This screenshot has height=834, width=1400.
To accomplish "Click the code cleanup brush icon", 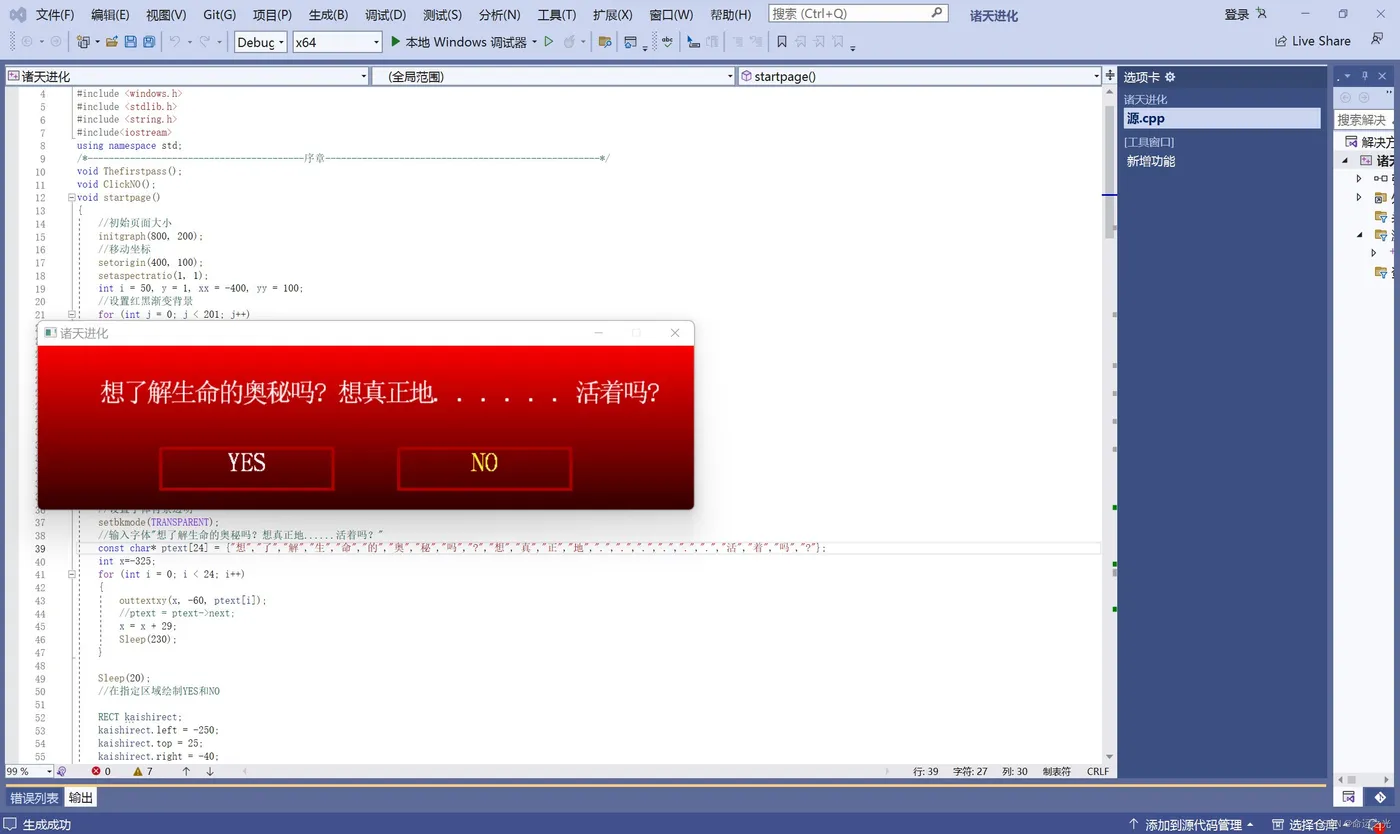I will tap(62, 771).
